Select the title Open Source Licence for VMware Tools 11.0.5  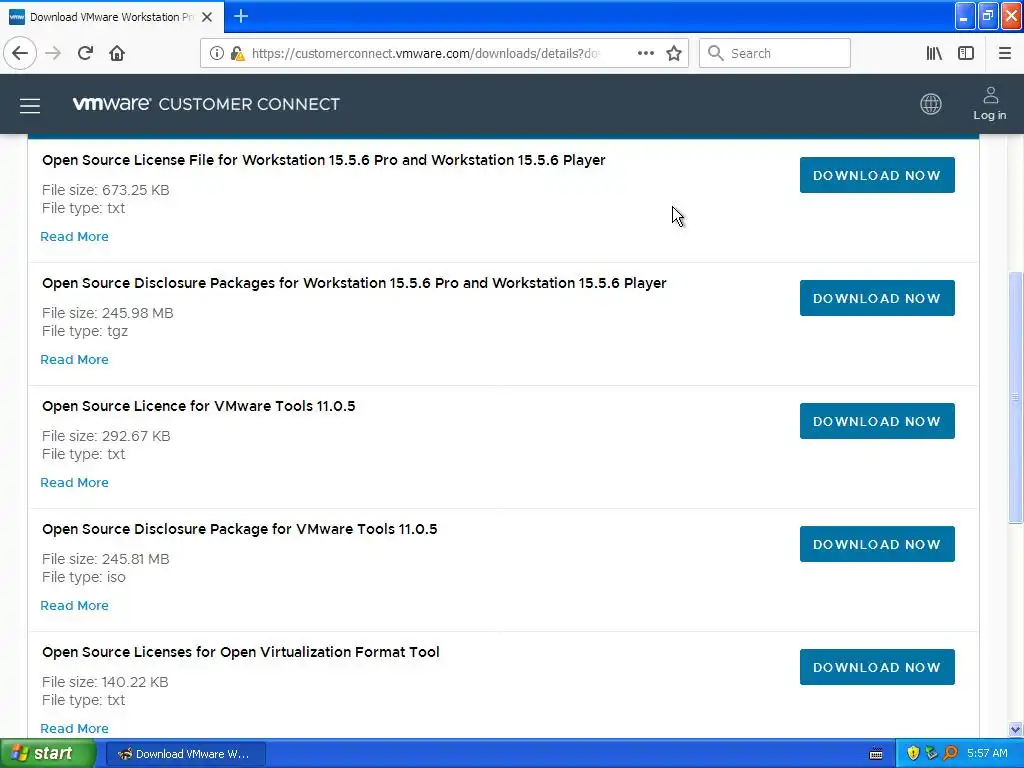click(199, 406)
